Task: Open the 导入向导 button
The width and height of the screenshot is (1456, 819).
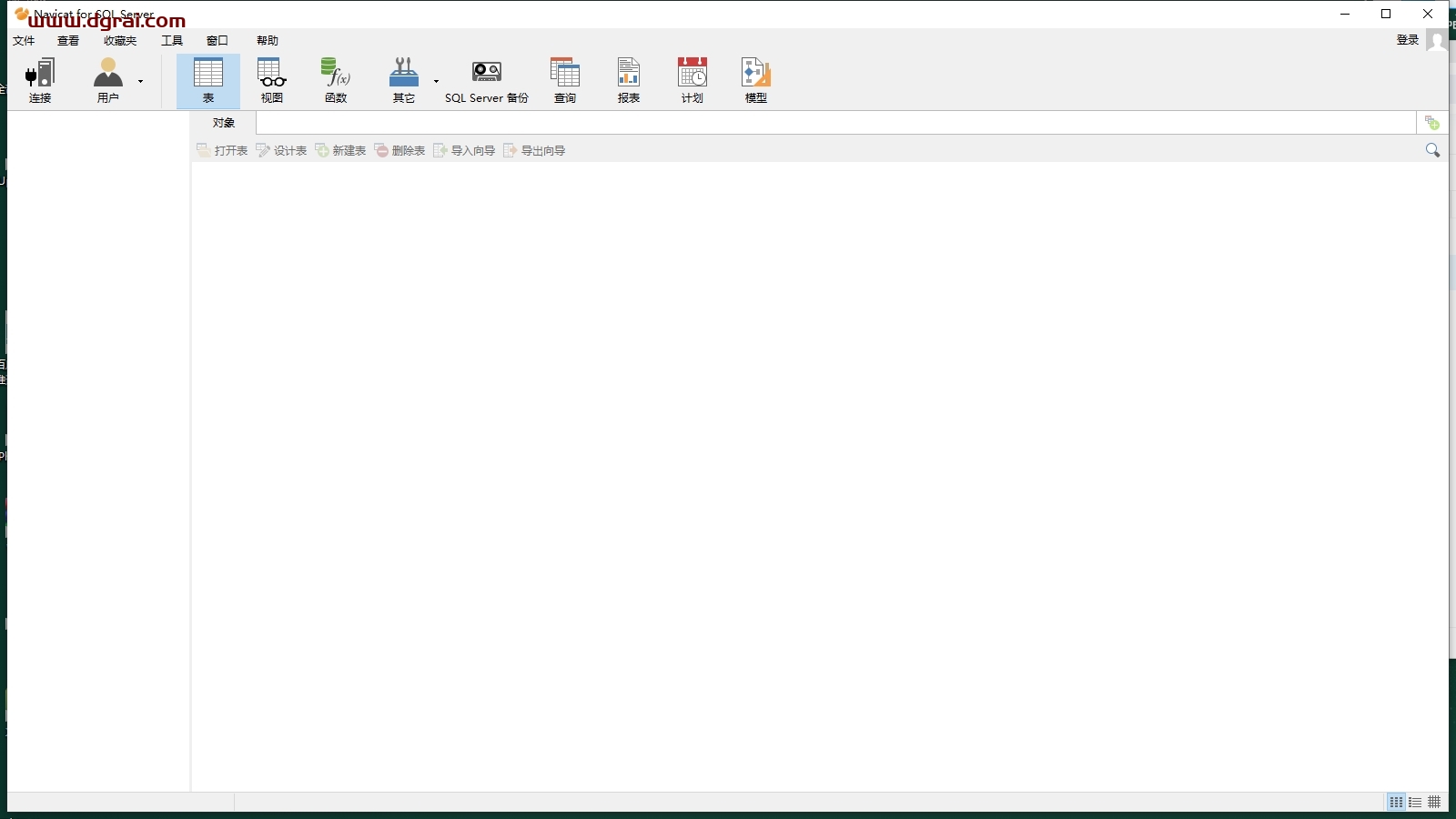Action: pyautogui.click(x=464, y=150)
